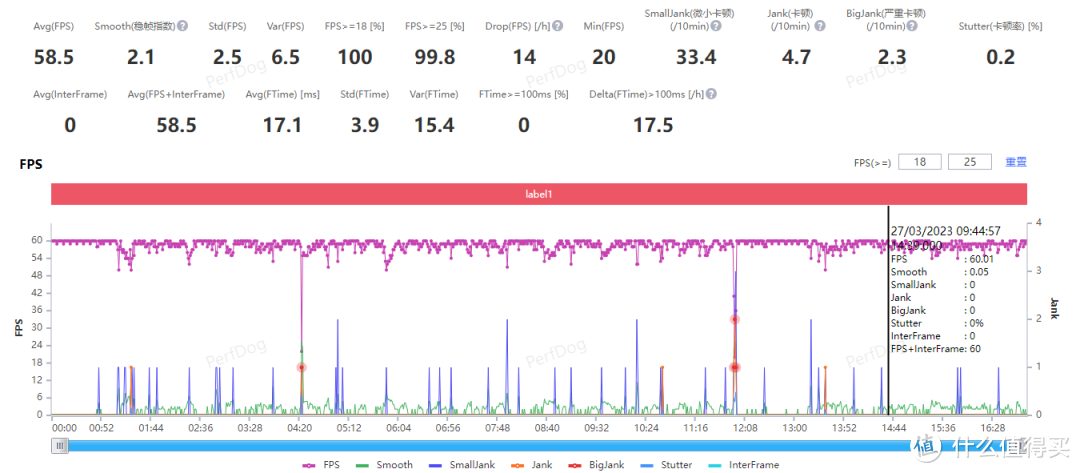Click the Var(FPS) value 6.5
Viewport: 1080px width, 473px height.
click(285, 57)
